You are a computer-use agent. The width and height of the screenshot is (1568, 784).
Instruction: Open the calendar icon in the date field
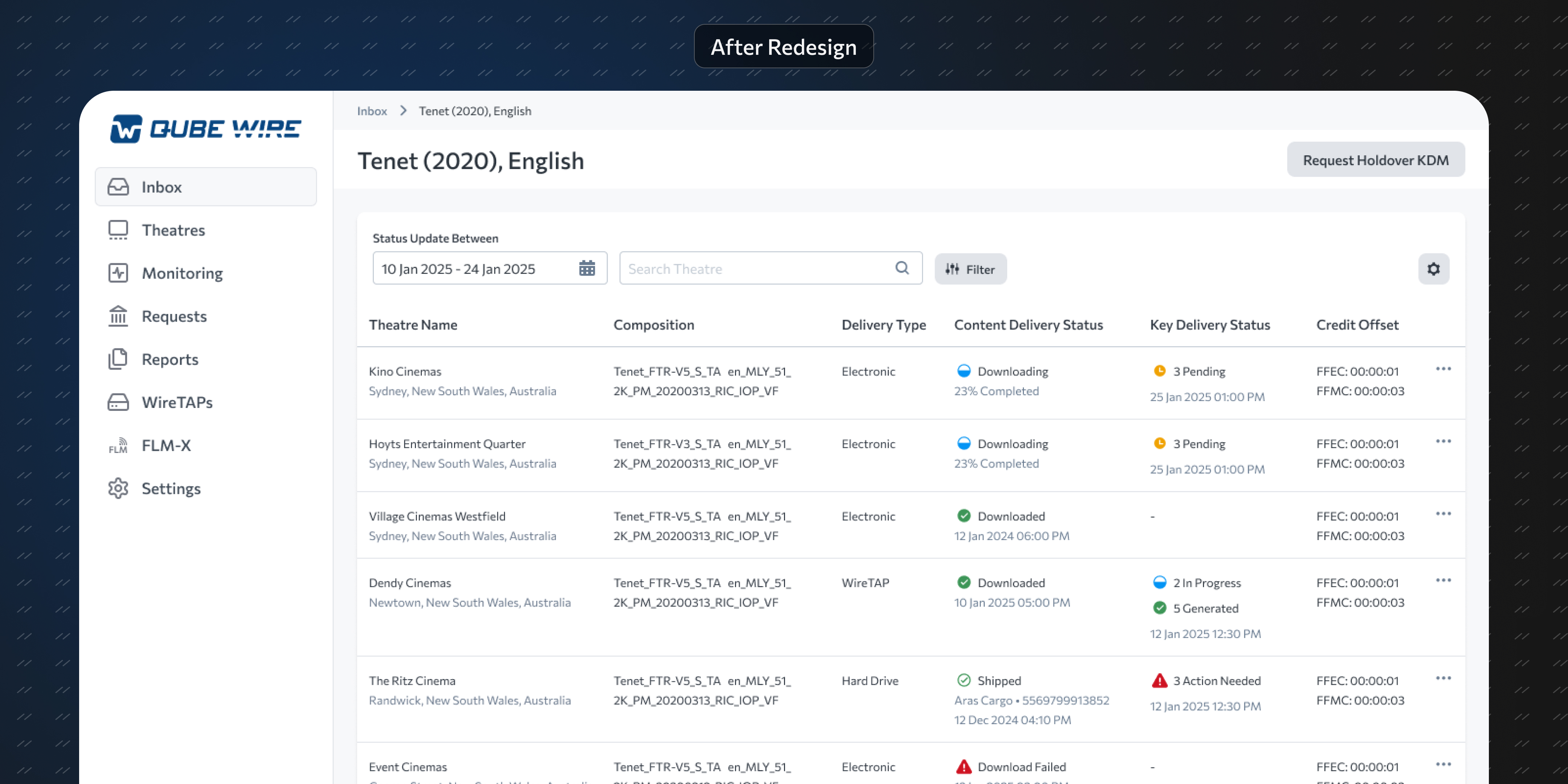point(586,268)
